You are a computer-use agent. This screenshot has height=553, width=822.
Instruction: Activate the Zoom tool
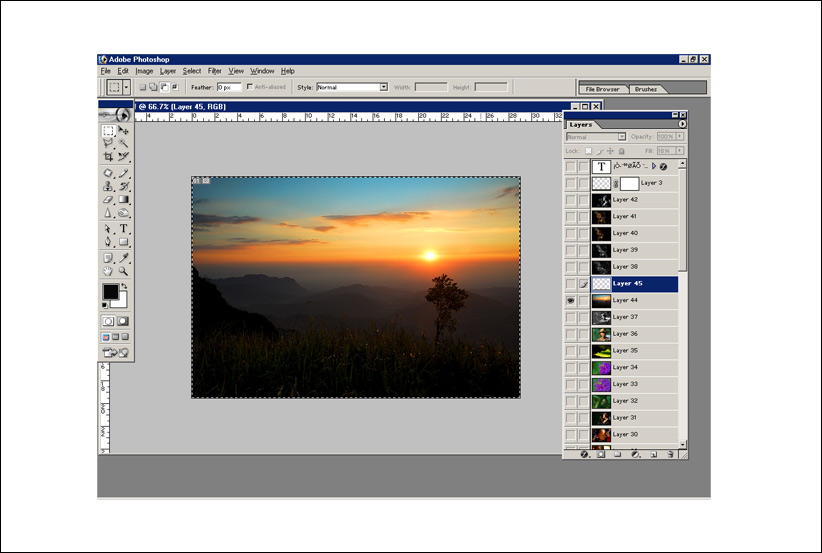(x=124, y=271)
